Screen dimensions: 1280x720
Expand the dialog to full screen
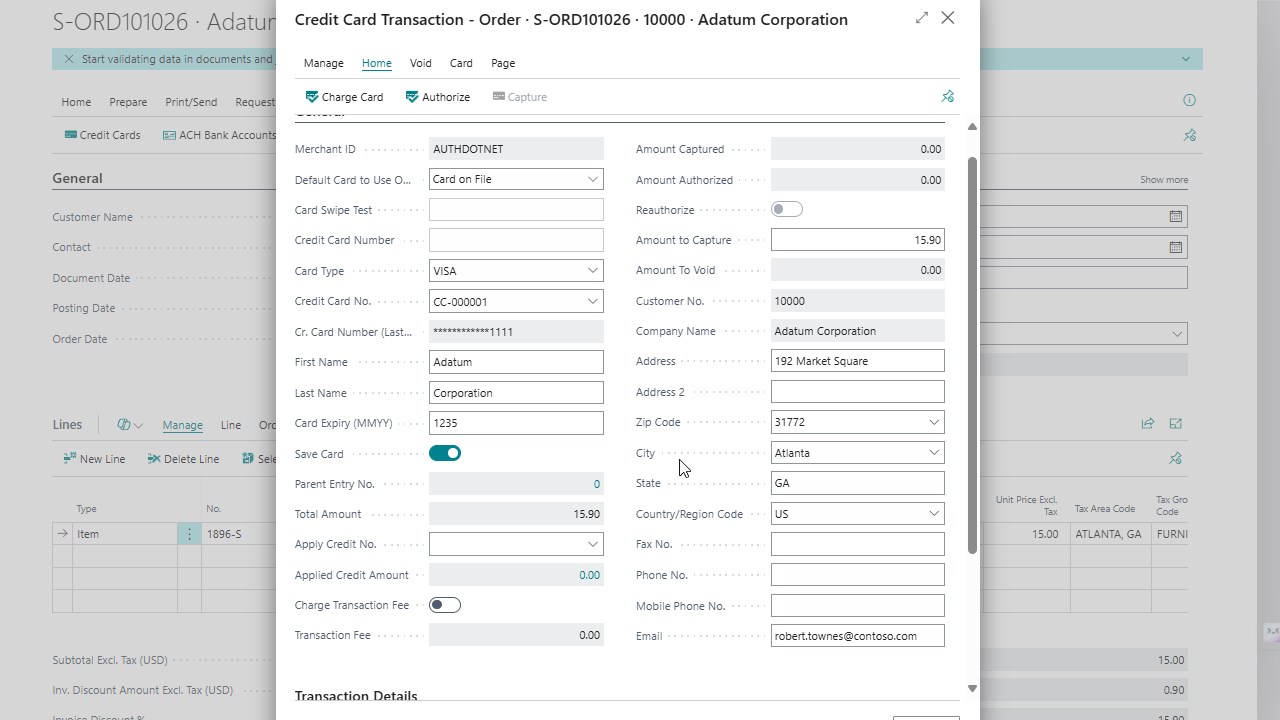tap(921, 18)
